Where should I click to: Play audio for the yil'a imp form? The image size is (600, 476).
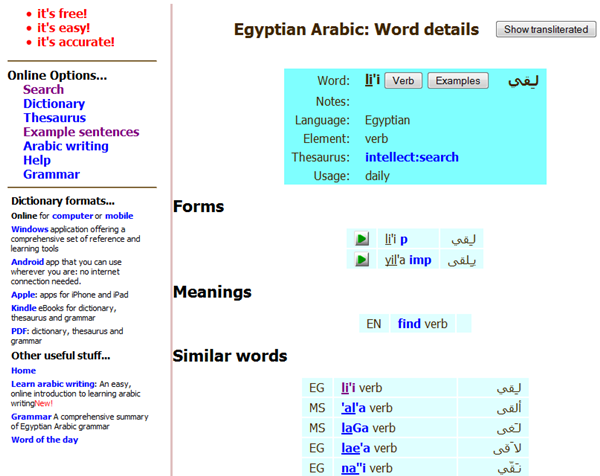(362, 260)
